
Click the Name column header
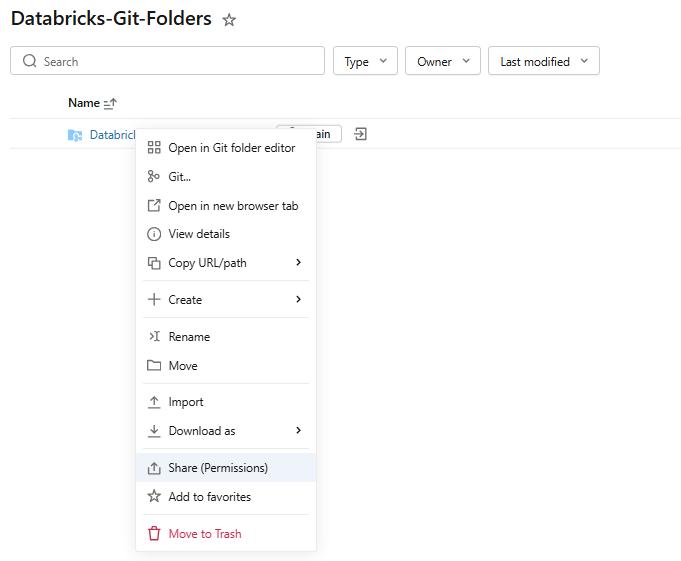[x=84, y=103]
